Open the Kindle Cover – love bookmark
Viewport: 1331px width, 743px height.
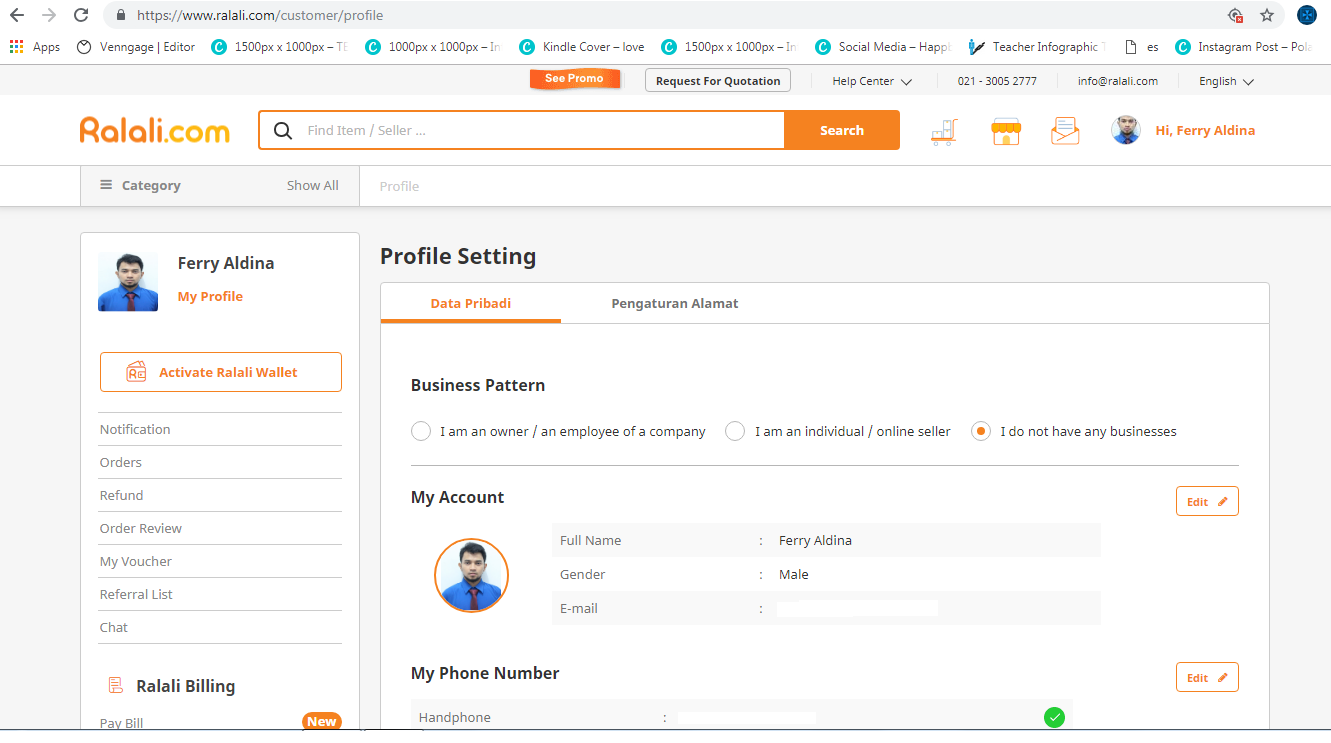tap(582, 47)
